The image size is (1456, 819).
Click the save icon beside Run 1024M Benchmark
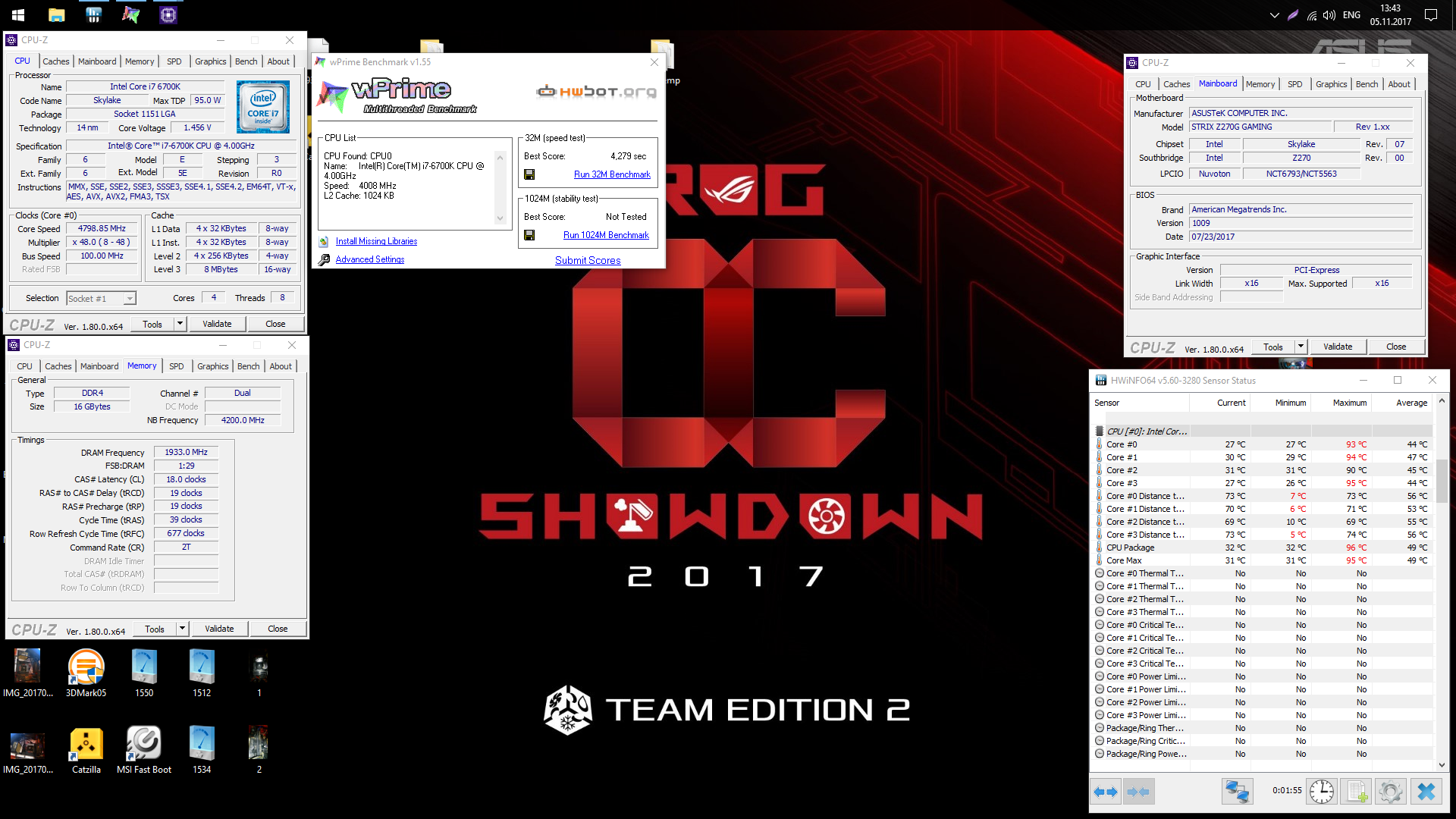coord(529,235)
